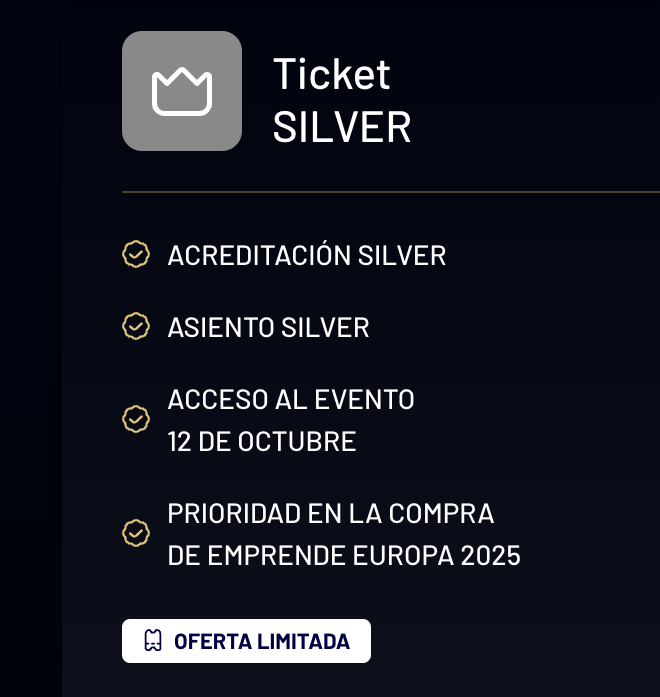Click the ticket icon inside OFERTA LIMITADA button
This screenshot has width=660, height=697.
coord(153,641)
